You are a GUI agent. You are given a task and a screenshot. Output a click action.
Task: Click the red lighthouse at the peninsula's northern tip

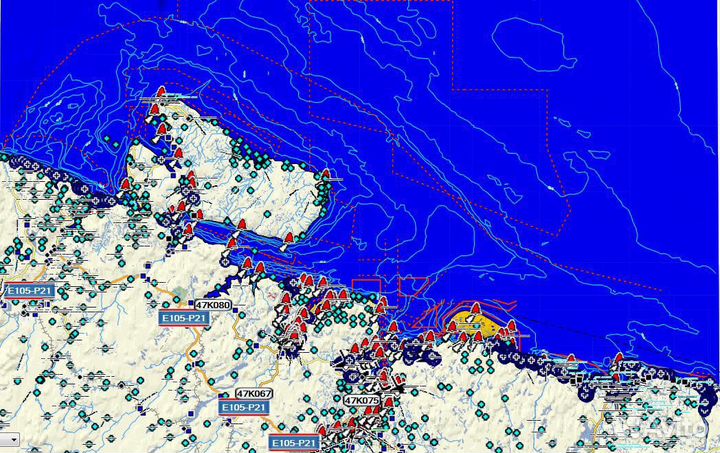pos(160,93)
